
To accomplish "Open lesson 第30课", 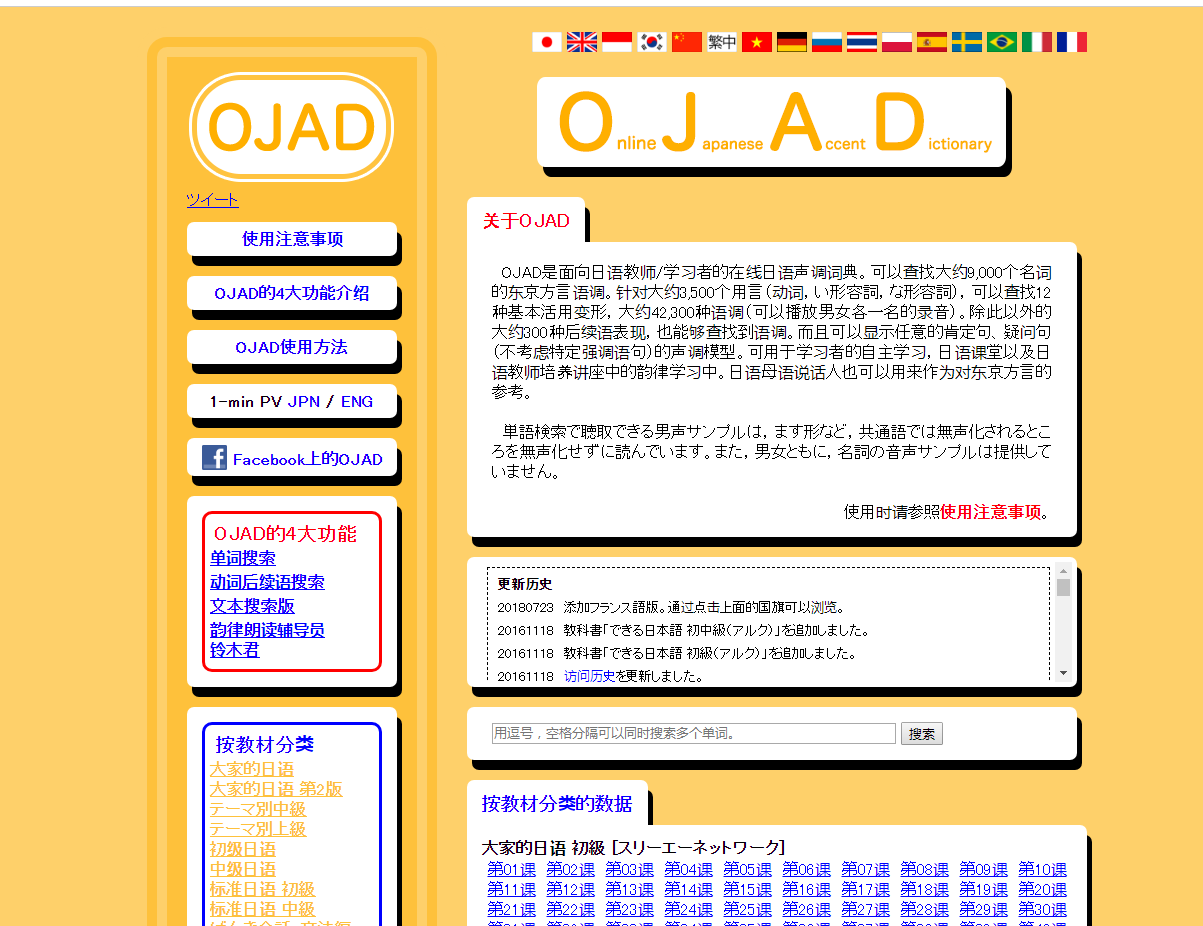I will (x=1043, y=910).
